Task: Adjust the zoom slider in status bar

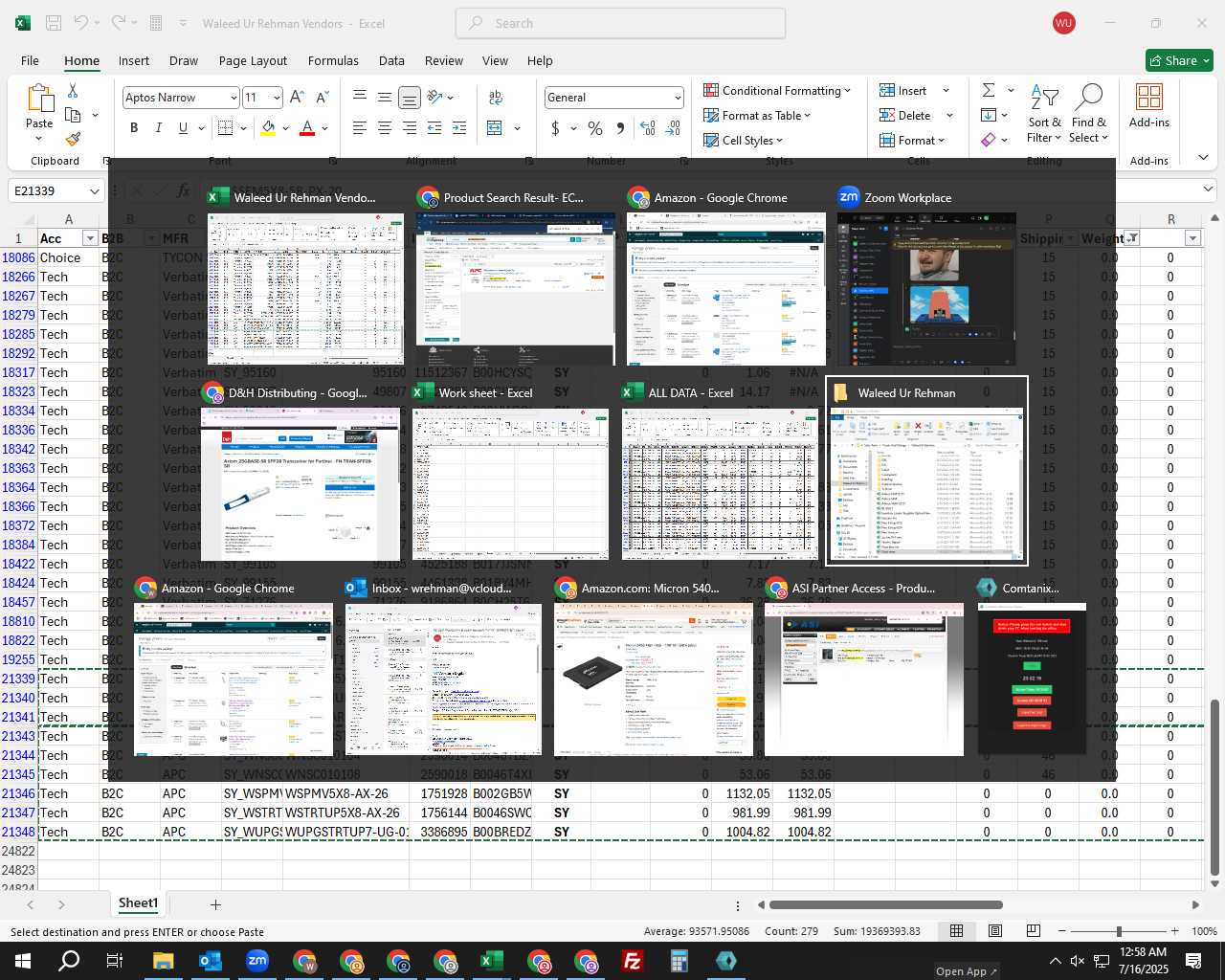Action: click(x=1118, y=931)
